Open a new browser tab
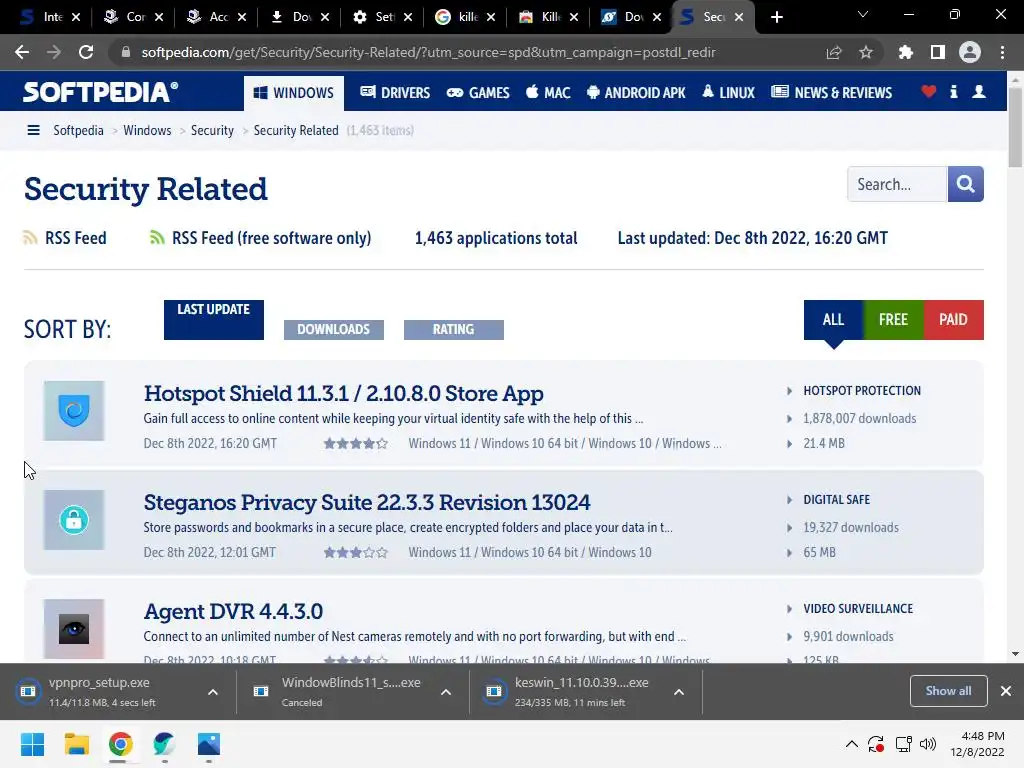The width and height of the screenshot is (1024, 768). click(776, 17)
